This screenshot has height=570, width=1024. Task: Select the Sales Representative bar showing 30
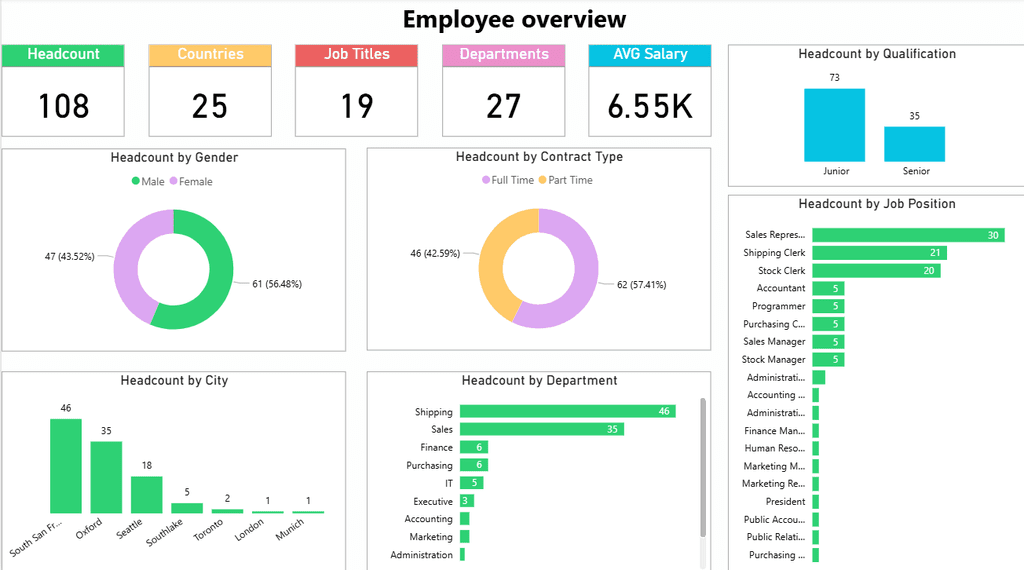pos(907,235)
